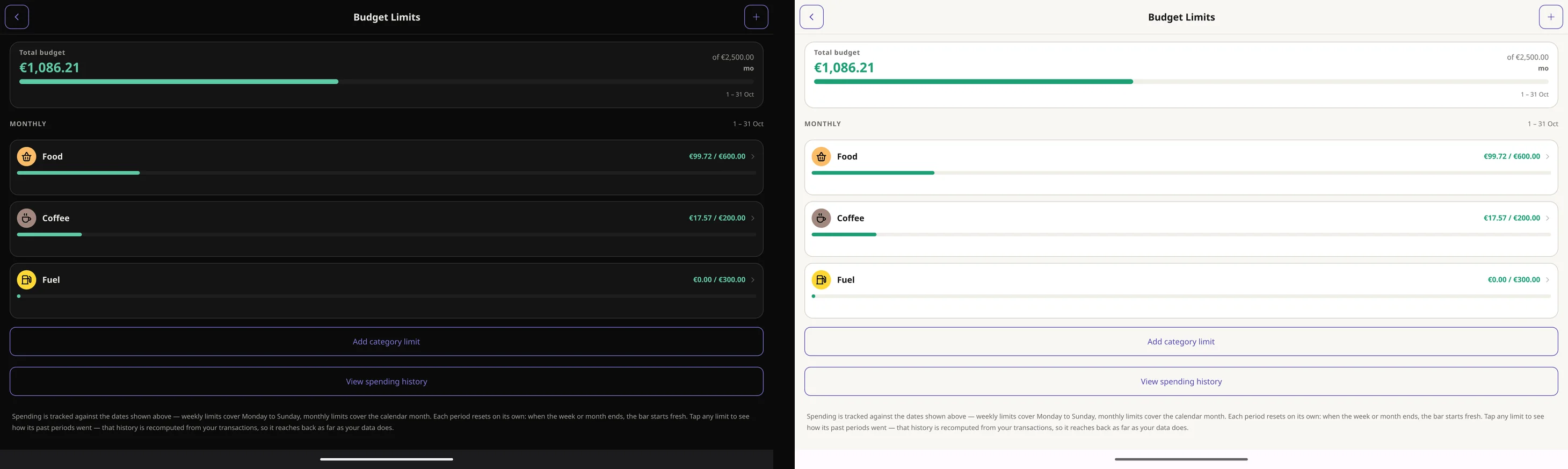The width and height of the screenshot is (1568, 469).
Task: Click the €1,086.21 total amount in light panel
Action: tap(844, 68)
